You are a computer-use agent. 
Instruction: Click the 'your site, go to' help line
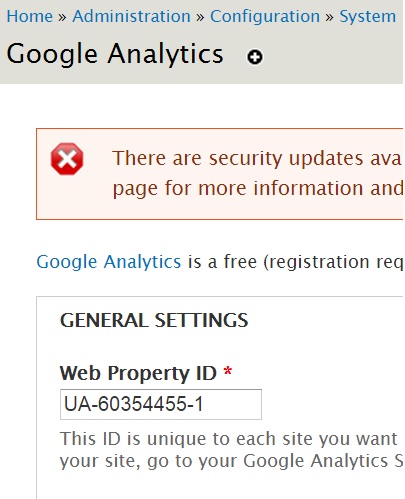231,461
